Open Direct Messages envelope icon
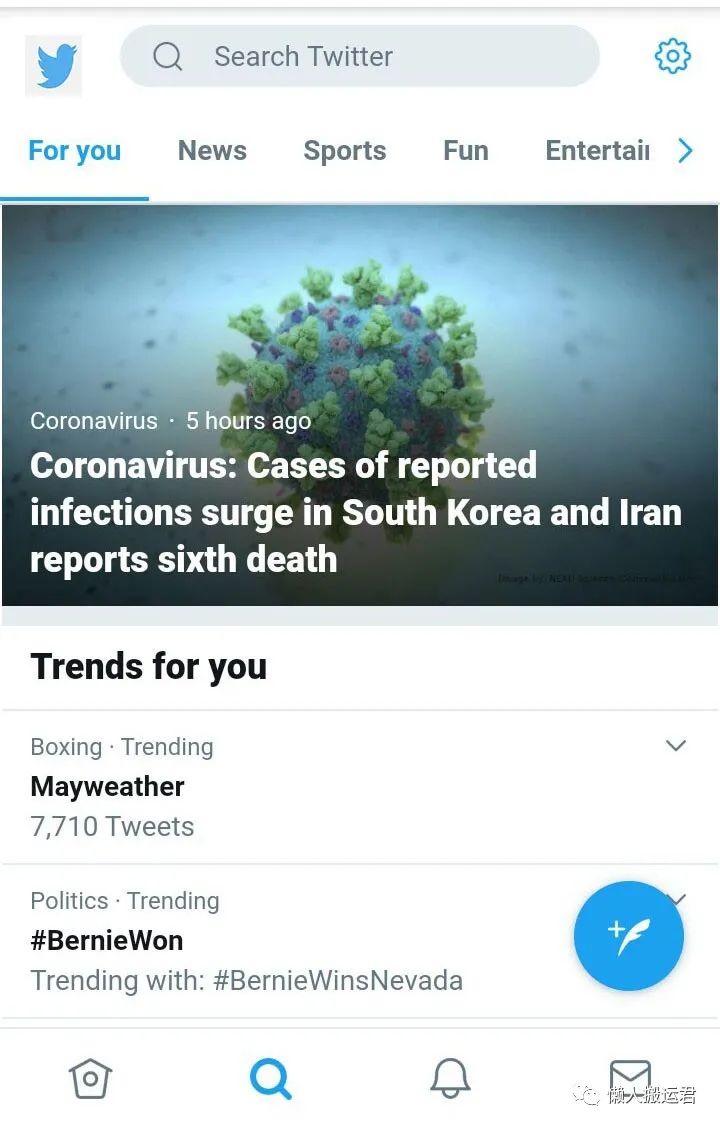720x1127 pixels. pyautogui.click(x=630, y=1078)
